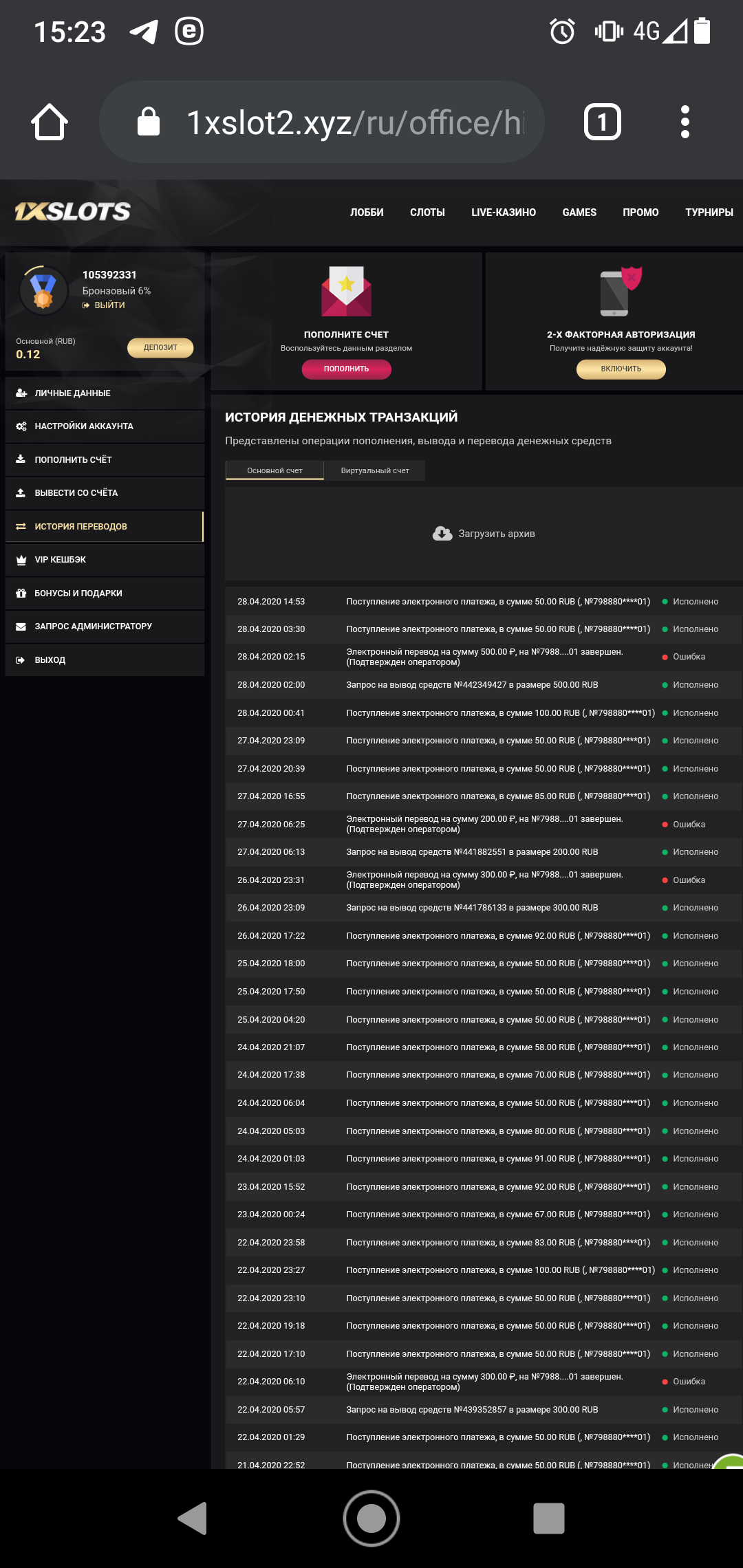Open the СЛОТЫ menu item
The height and width of the screenshot is (1568, 743).
click(x=427, y=213)
